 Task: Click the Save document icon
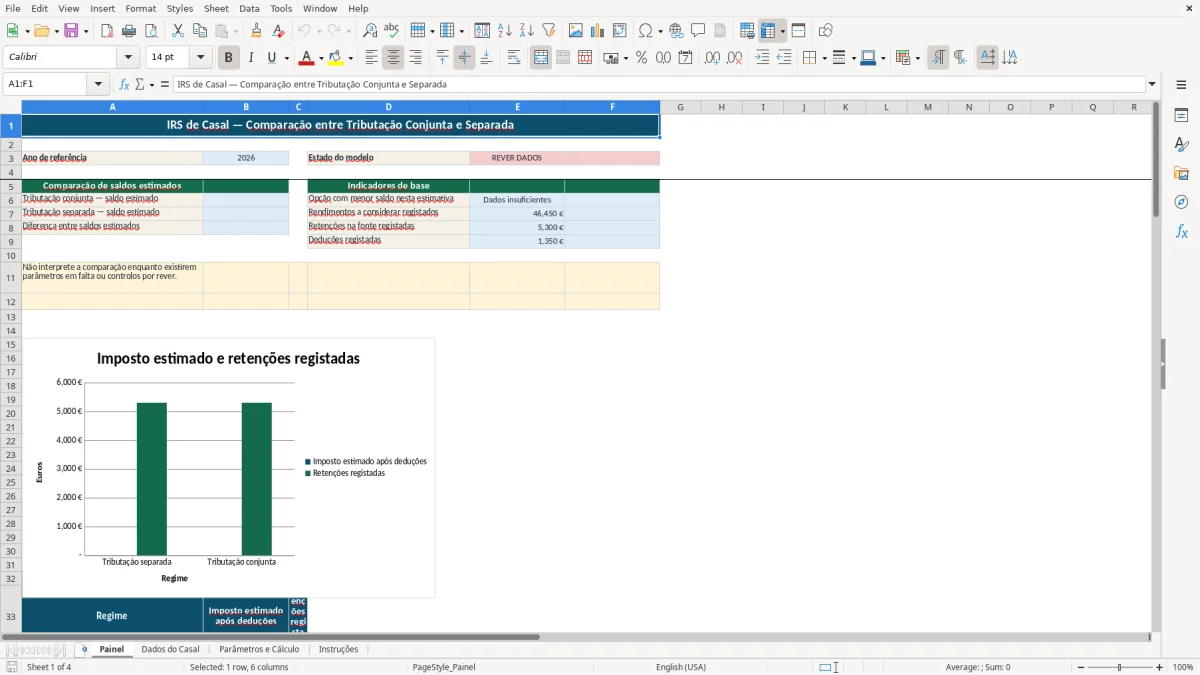[x=71, y=31]
